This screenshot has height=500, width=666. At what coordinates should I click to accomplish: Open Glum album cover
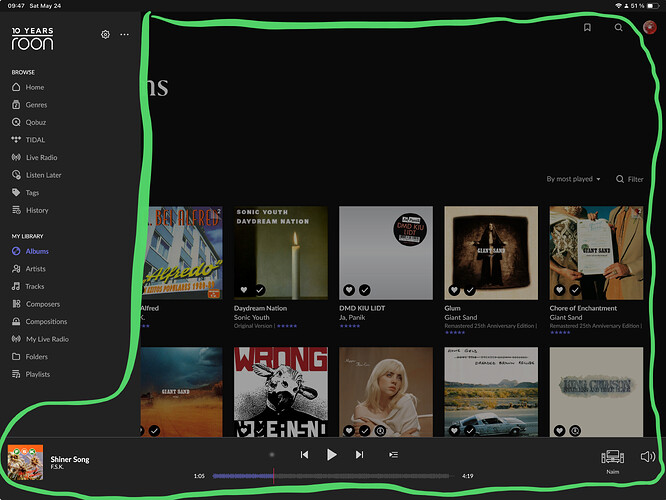click(x=491, y=253)
